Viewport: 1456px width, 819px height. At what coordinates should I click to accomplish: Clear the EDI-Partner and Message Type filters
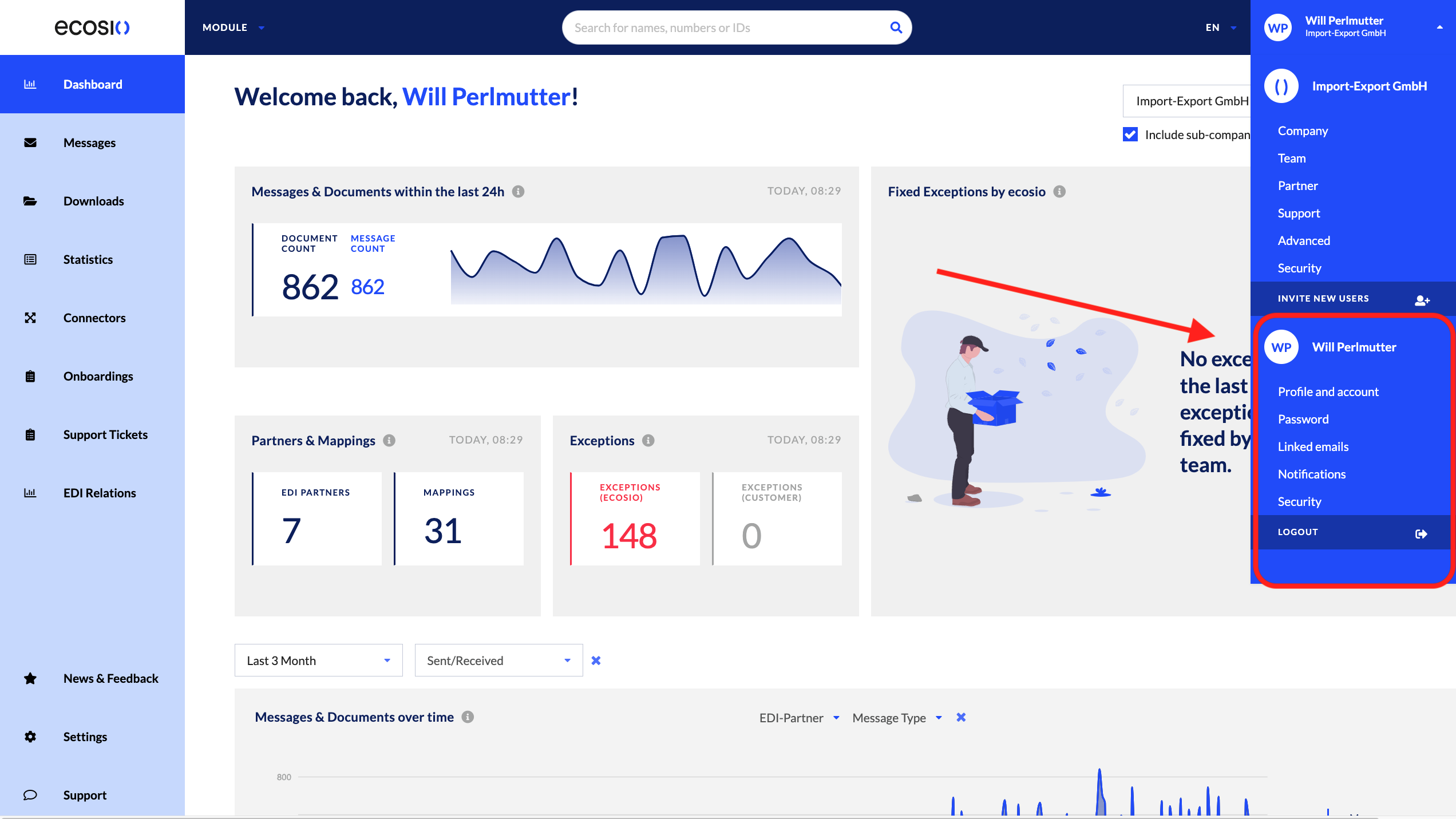[961, 717]
